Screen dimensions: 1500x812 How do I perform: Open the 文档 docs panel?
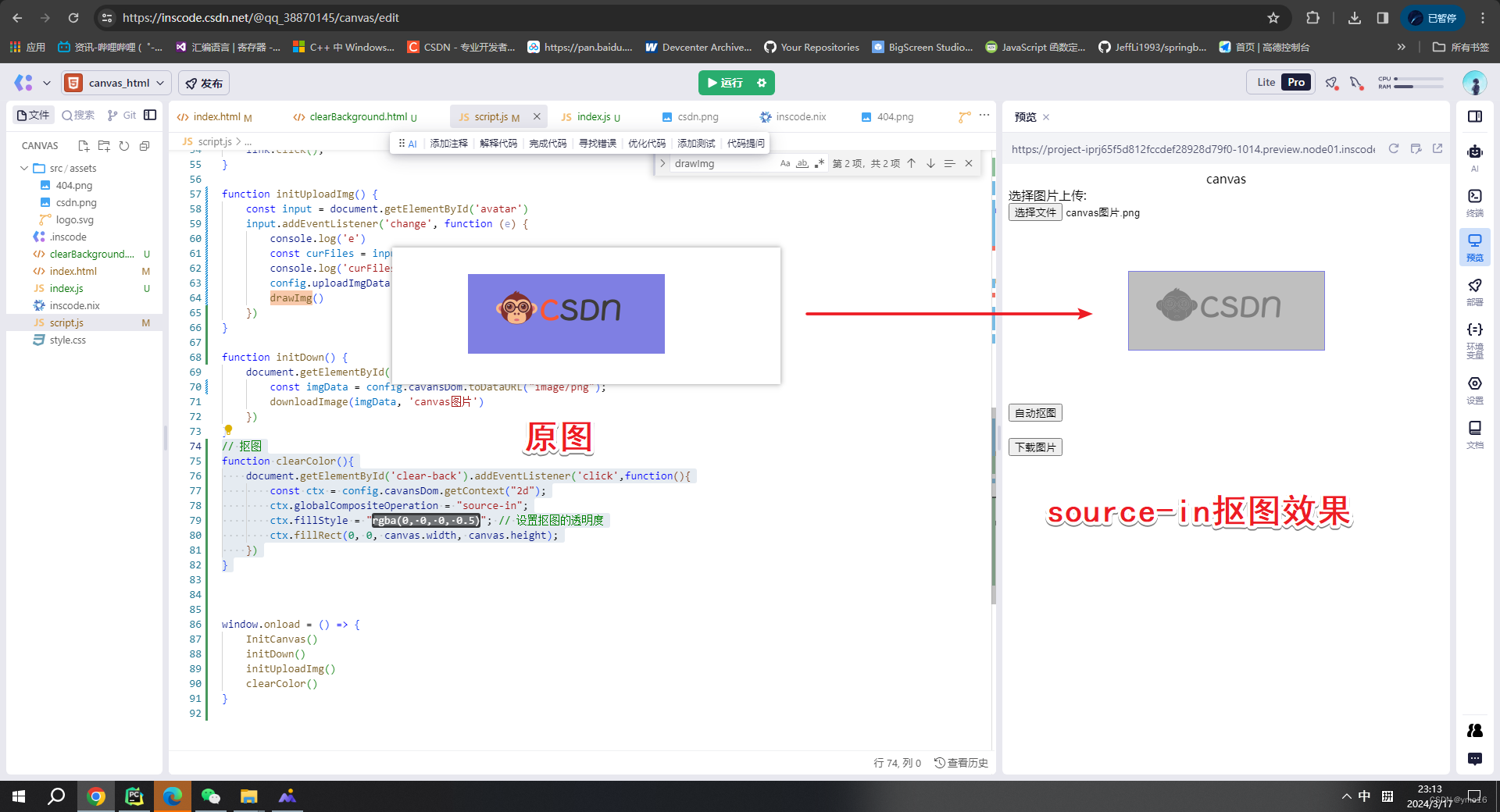click(1474, 433)
